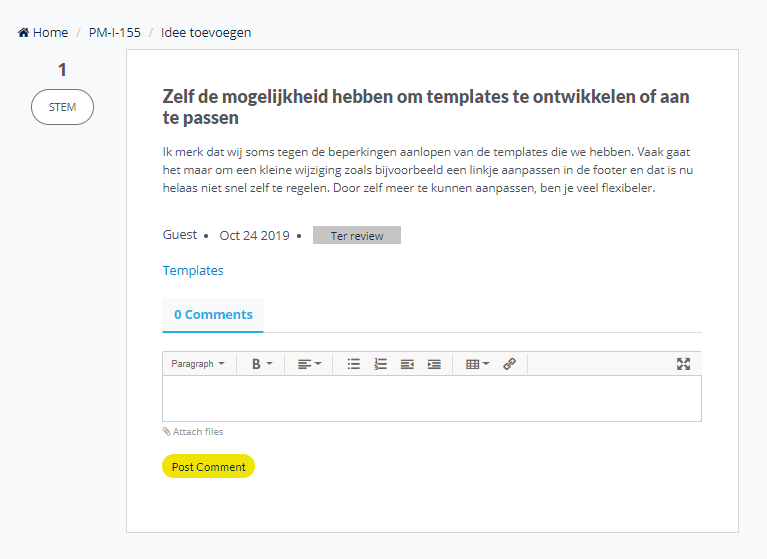Attach files to the comment
The image size is (767, 559).
193,432
